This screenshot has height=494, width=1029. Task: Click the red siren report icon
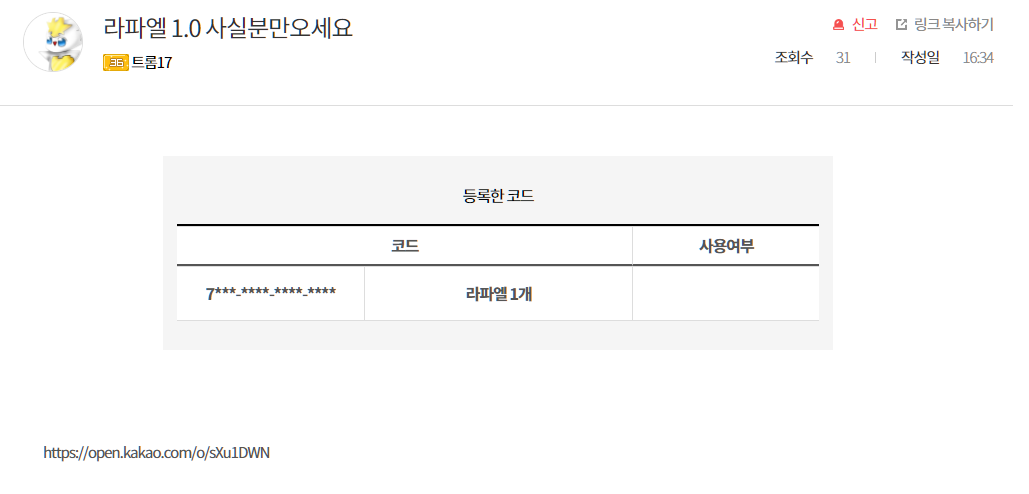pyautogui.click(x=838, y=24)
